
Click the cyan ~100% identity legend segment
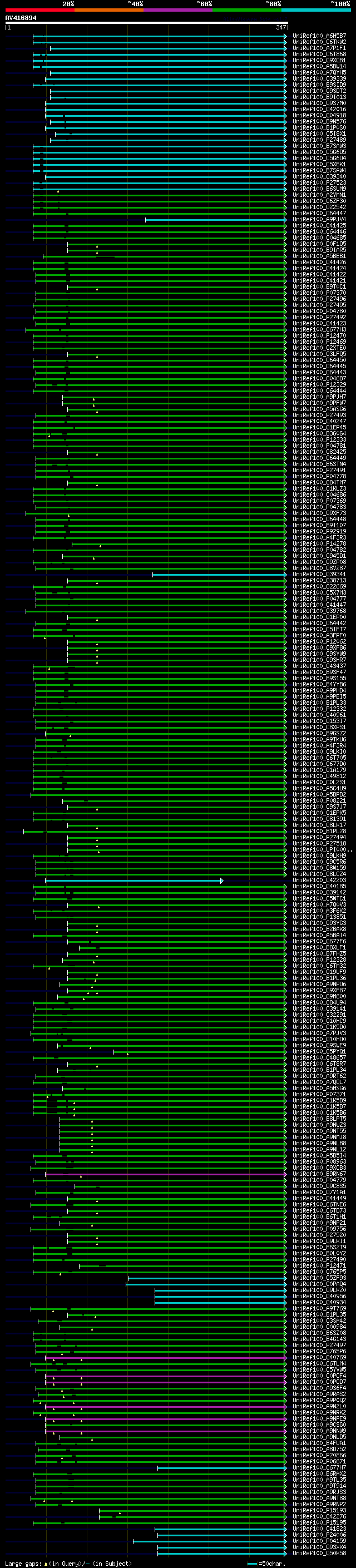tap(316, 10)
